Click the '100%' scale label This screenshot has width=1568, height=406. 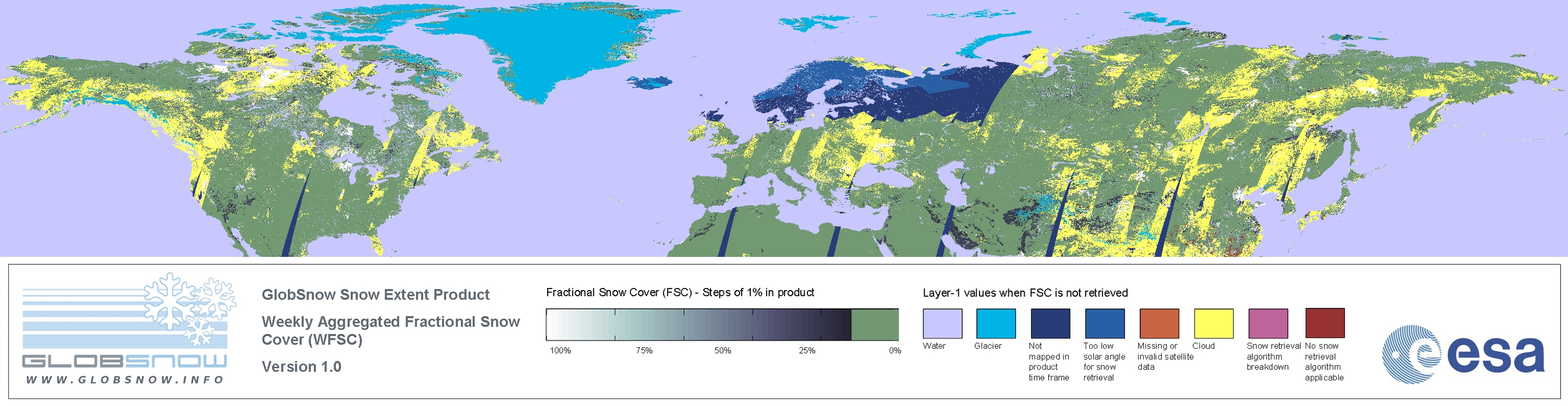pos(561,350)
